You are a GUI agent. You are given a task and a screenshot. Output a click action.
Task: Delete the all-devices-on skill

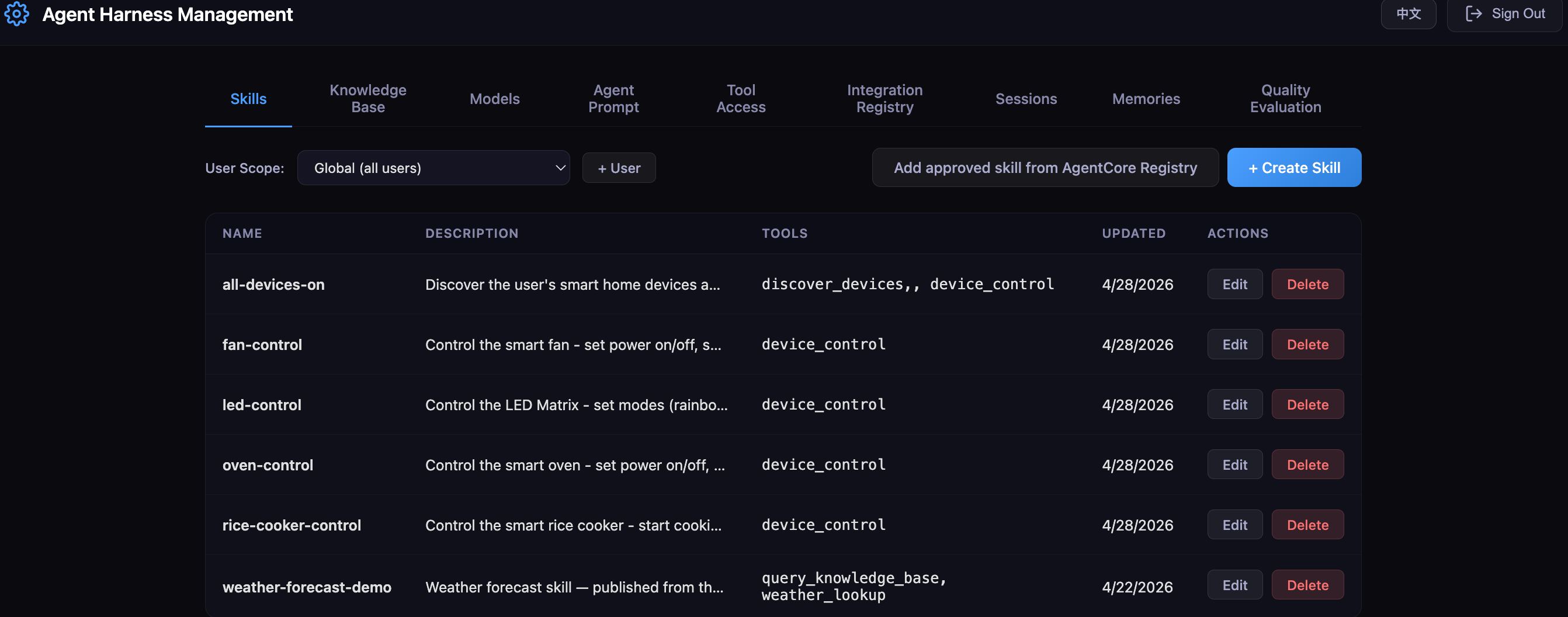click(x=1307, y=284)
